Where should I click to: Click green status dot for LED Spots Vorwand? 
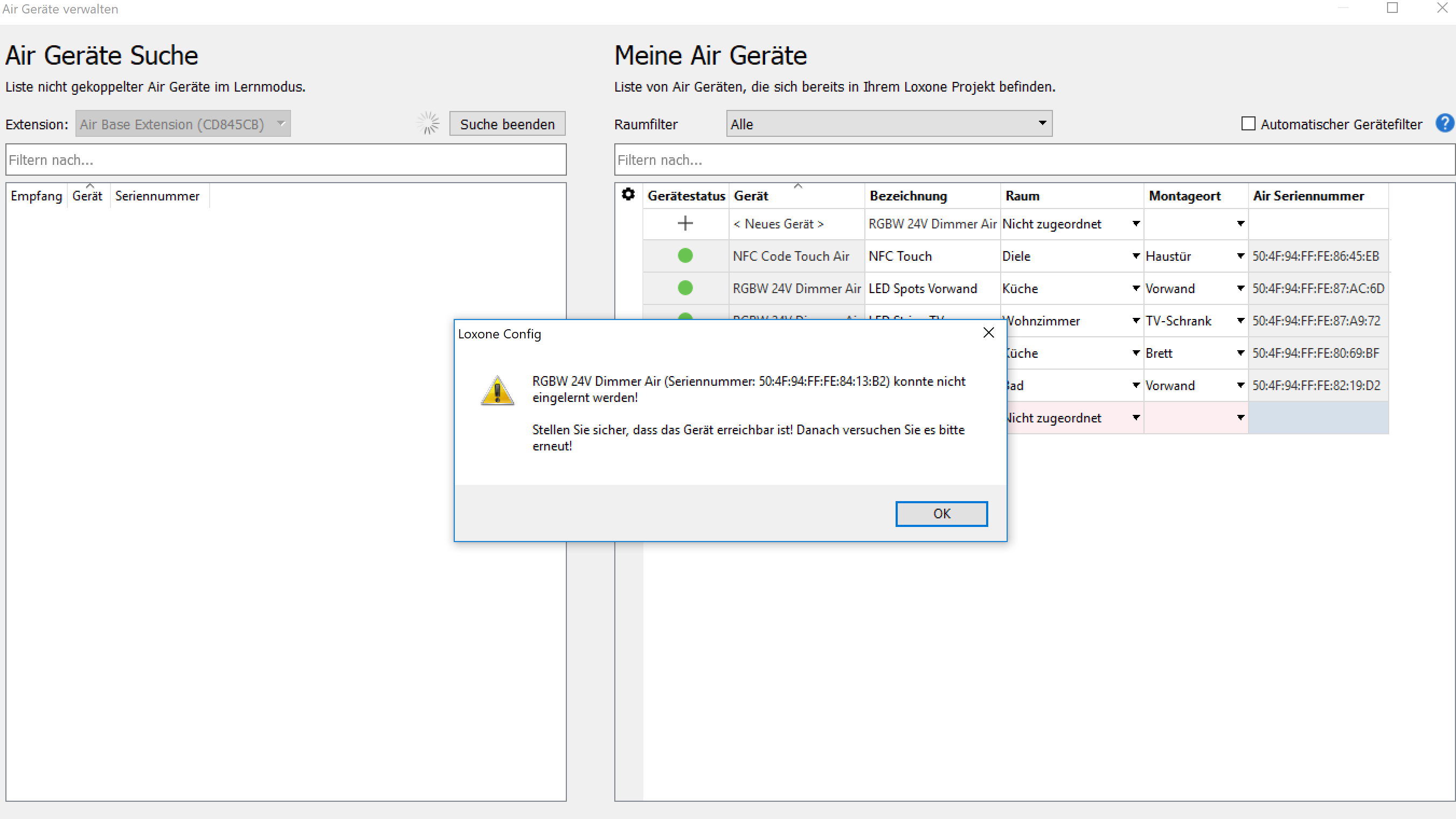[685, 288]
